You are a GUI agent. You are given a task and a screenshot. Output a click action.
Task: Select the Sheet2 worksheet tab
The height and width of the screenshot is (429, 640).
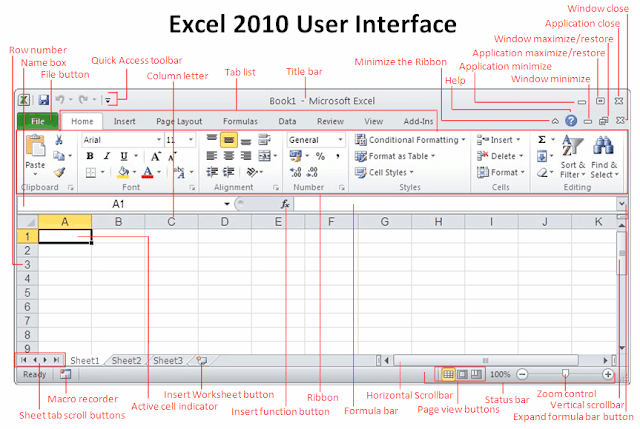coord(127,360)
